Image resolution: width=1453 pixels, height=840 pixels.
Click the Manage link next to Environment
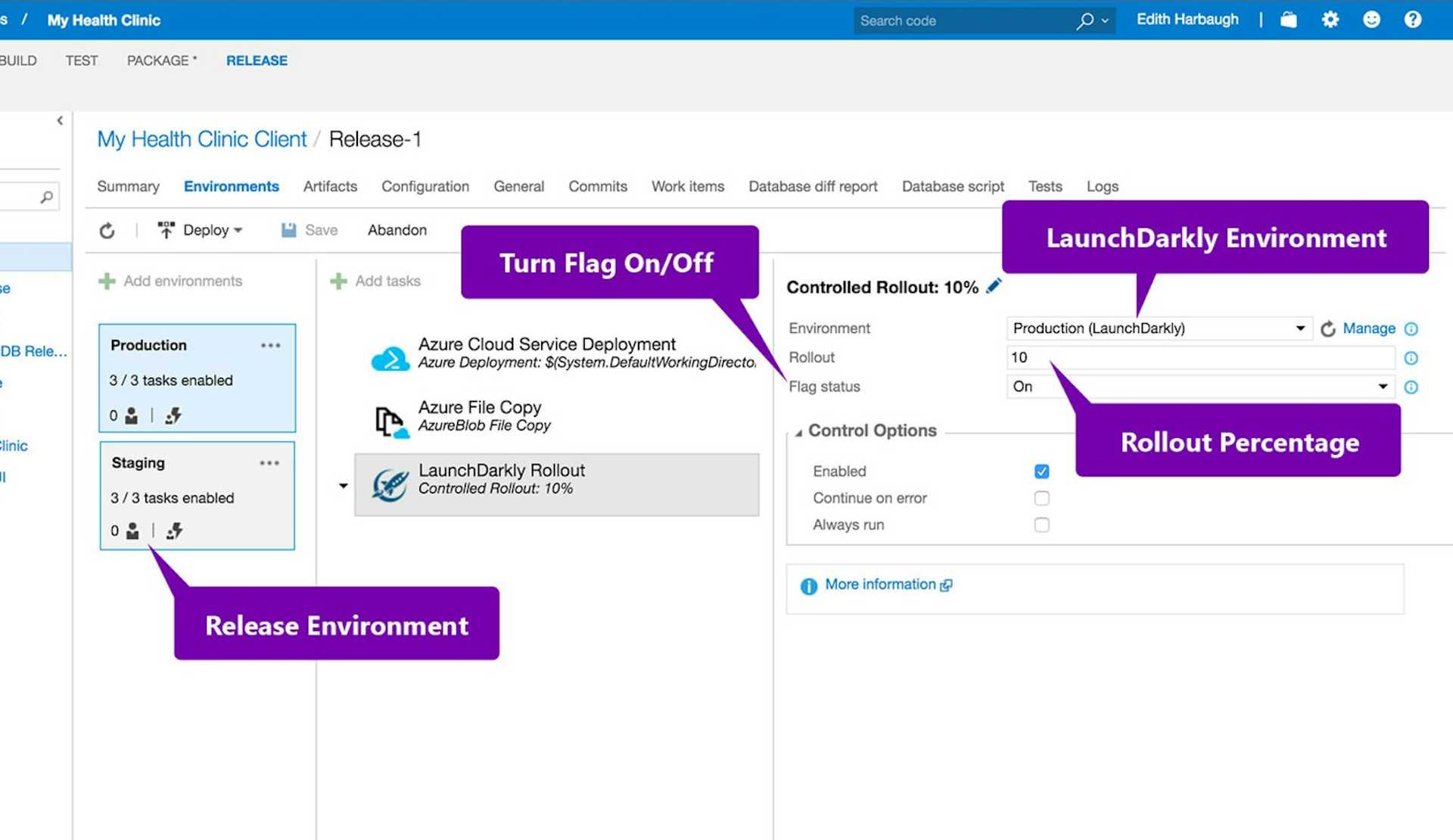1367,328
